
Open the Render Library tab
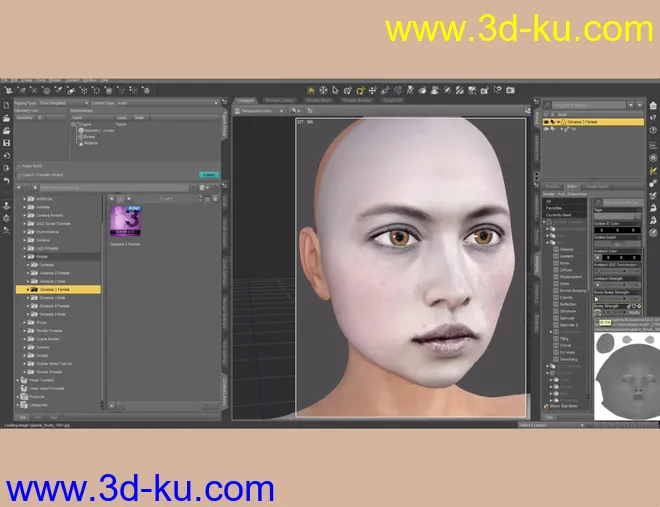[x=279, y=101]
